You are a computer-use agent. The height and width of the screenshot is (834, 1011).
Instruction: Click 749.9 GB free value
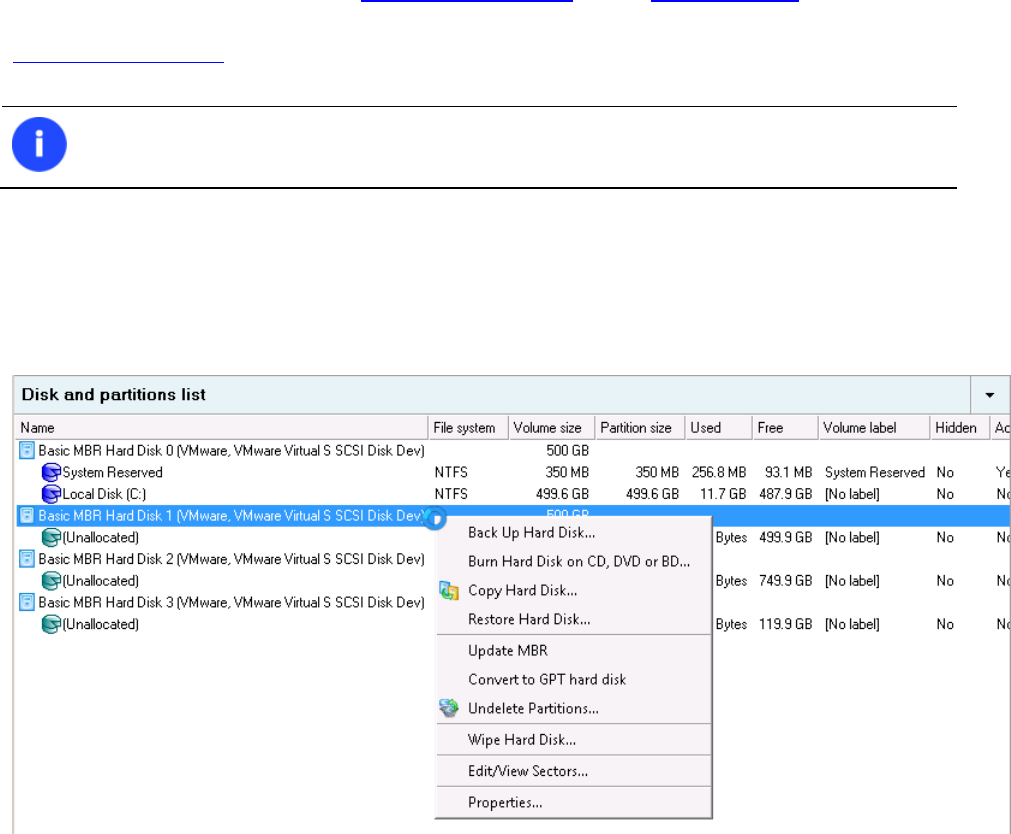pos(785,581)
